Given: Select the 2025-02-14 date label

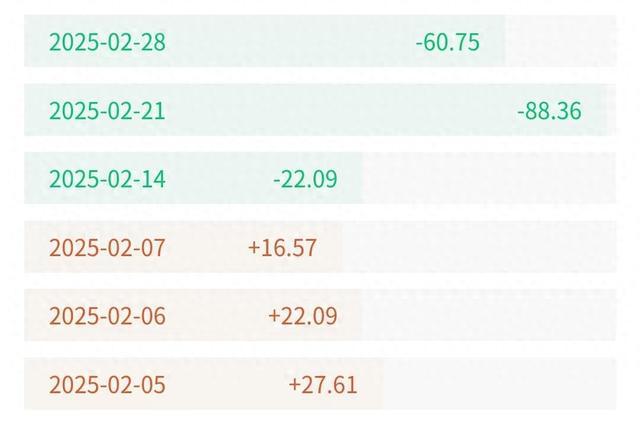Looking at the screenshot, I should [107, 179].
